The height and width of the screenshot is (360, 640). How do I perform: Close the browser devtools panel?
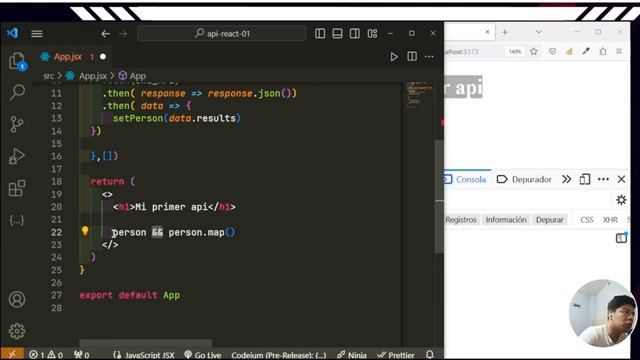(x=621, y=179)
